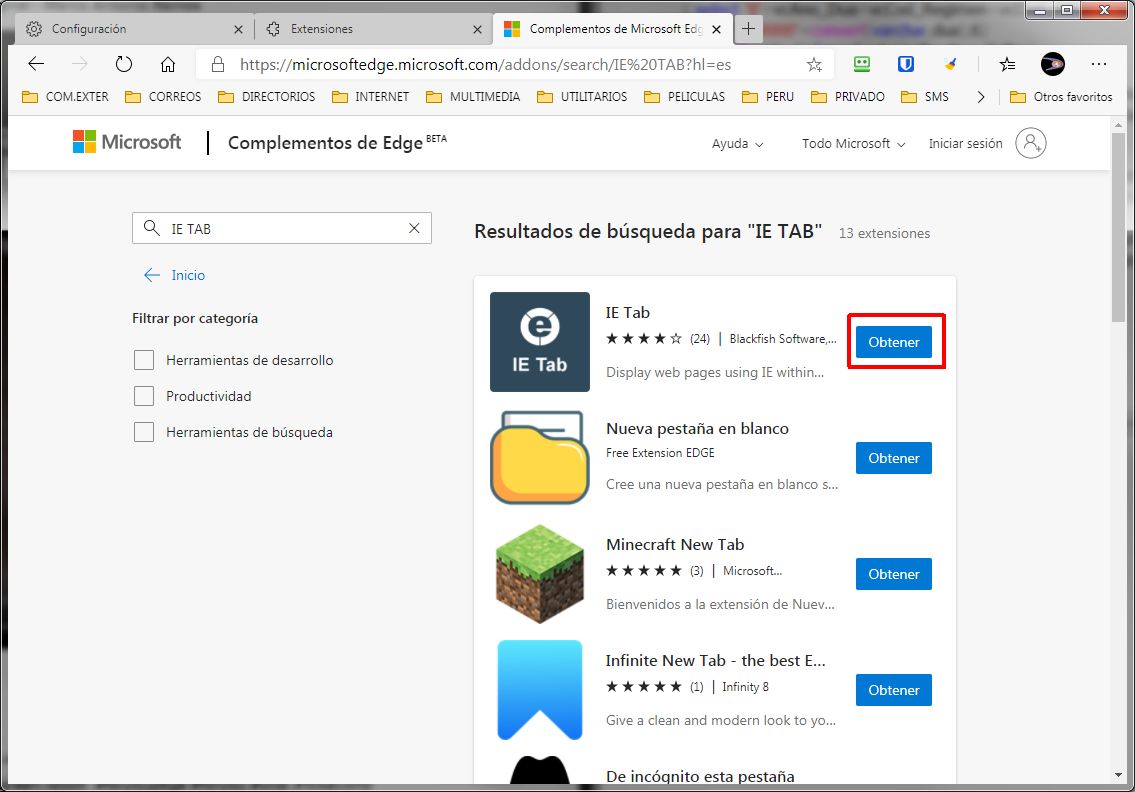Open the SMS favorites folder

[924, 97]
